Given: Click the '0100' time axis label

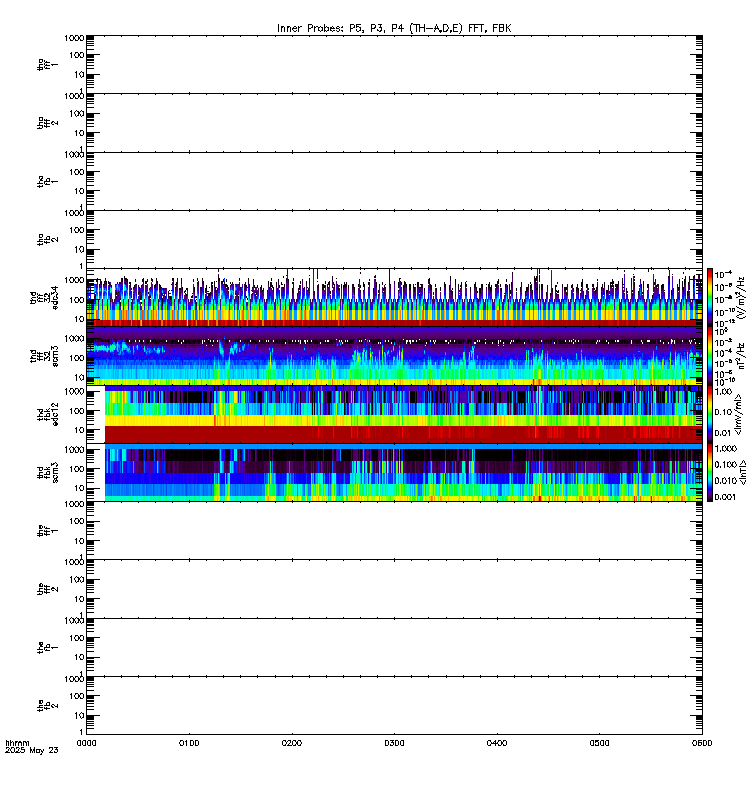Looking at the screenshot, I should pos(189,743).
